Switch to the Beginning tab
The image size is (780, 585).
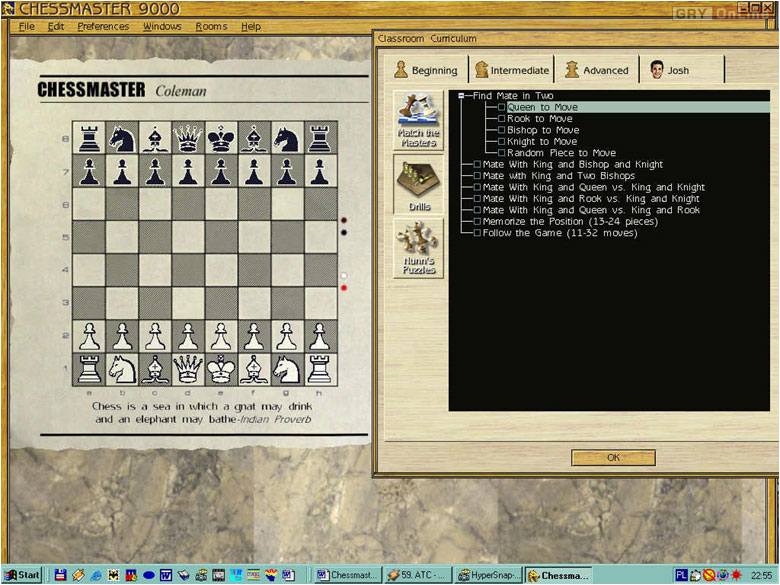(x=426, y=70)
